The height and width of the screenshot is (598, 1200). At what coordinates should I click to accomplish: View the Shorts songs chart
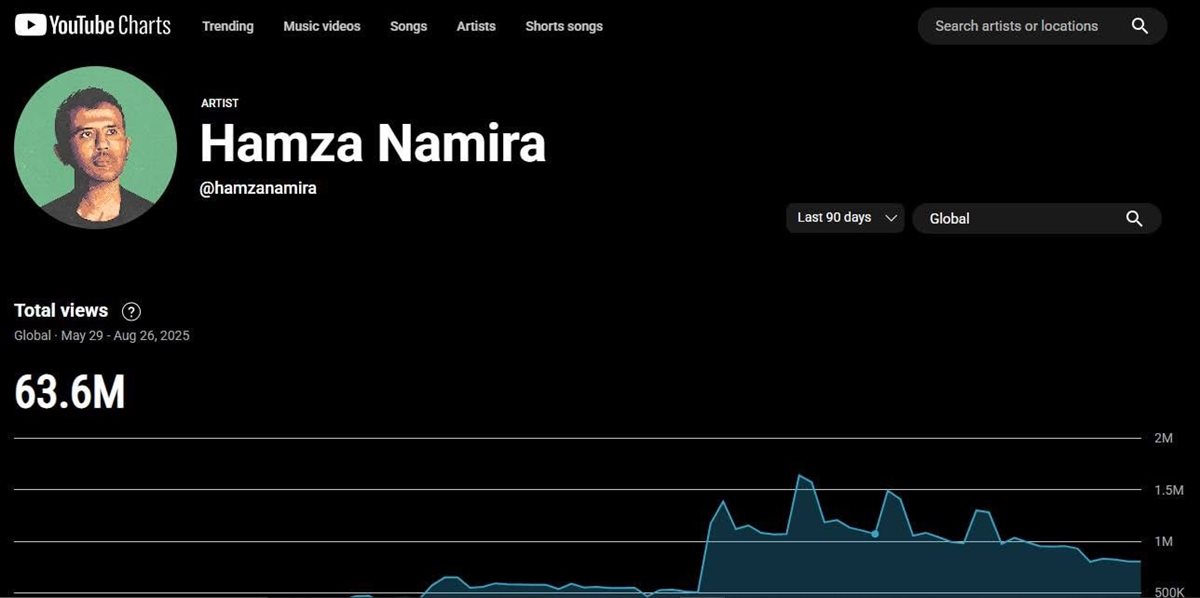click(564, 26)
